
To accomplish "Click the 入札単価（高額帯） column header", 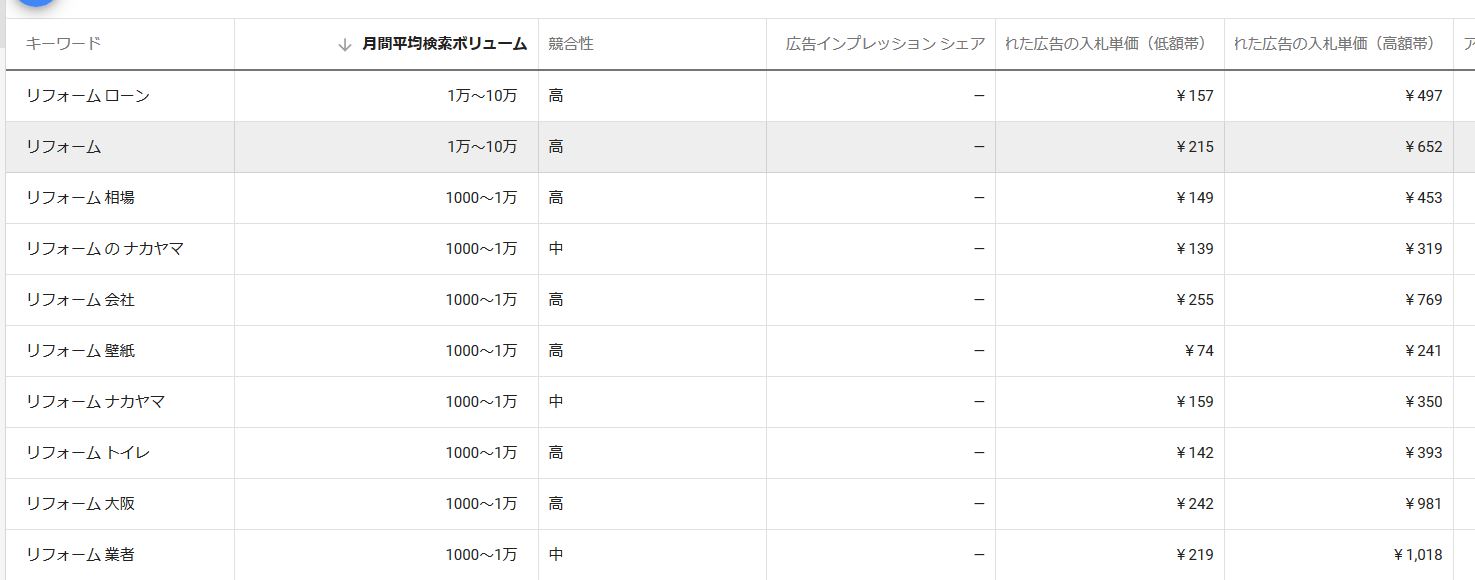I will 1334,44.
